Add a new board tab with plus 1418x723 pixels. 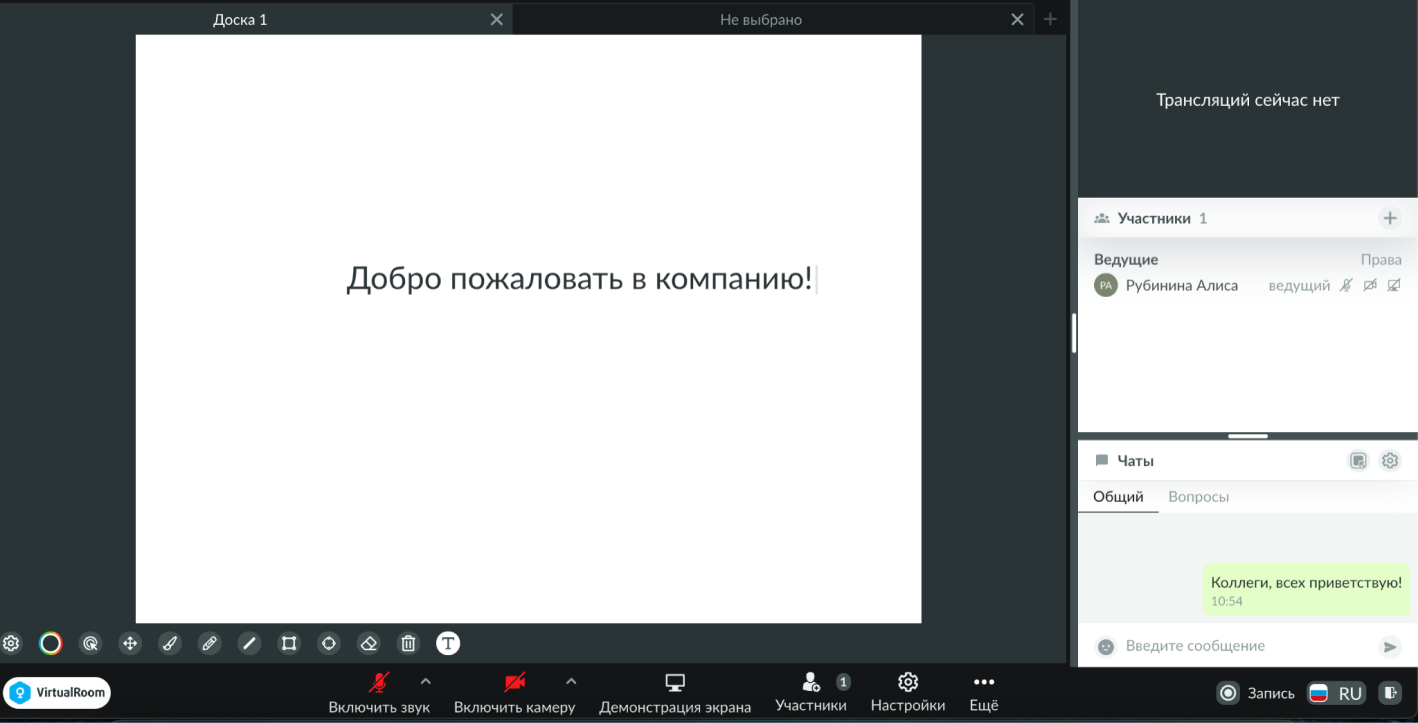[1050, 19]
